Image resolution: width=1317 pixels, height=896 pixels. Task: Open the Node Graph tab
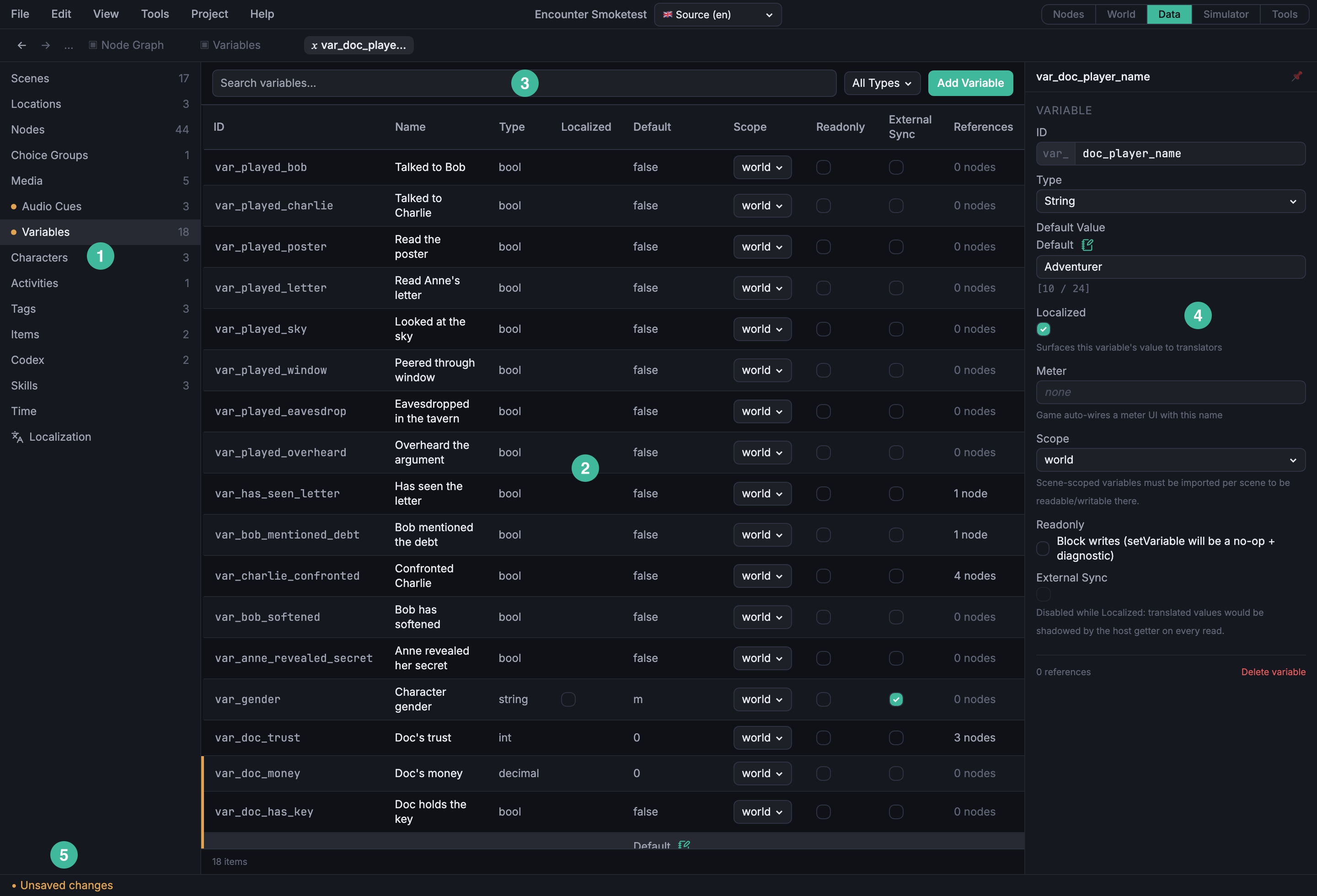tap(126, 45)
